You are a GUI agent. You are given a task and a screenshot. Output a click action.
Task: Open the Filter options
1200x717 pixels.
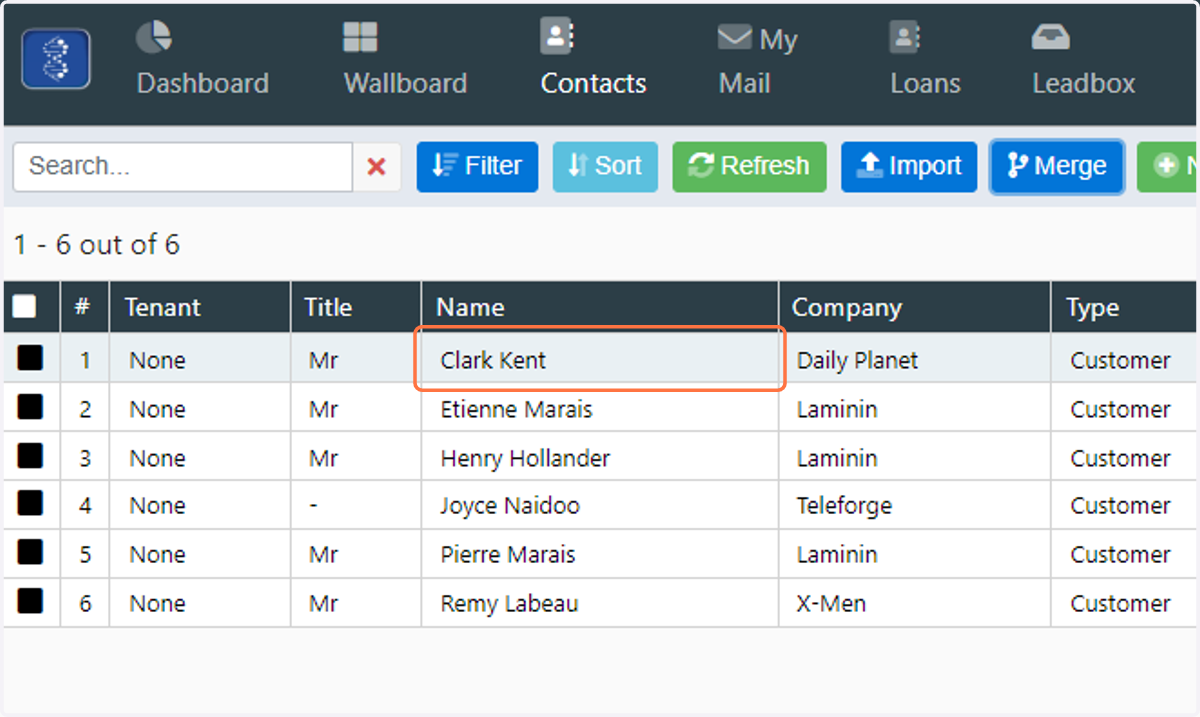coord(477,166)
